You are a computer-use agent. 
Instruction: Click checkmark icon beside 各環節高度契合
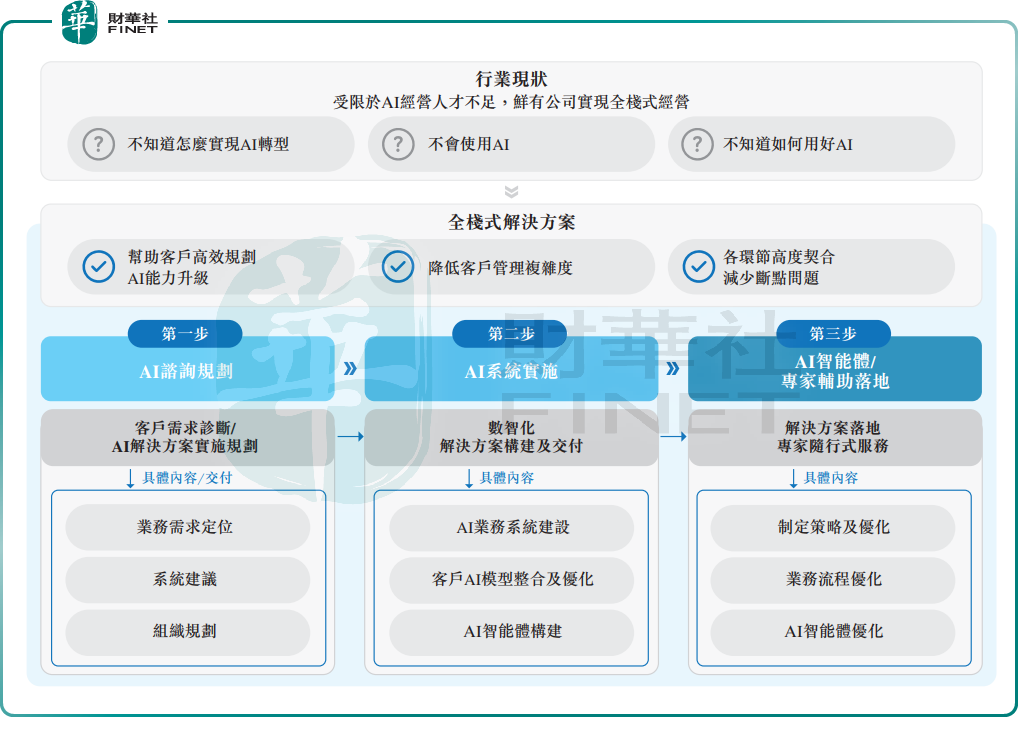699,267
